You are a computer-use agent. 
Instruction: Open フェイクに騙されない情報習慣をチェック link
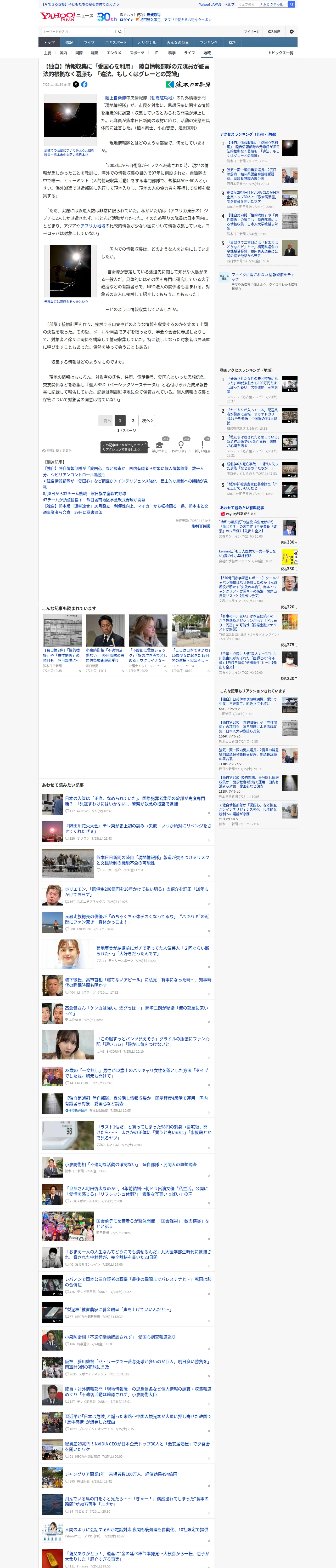click(263, 277)
